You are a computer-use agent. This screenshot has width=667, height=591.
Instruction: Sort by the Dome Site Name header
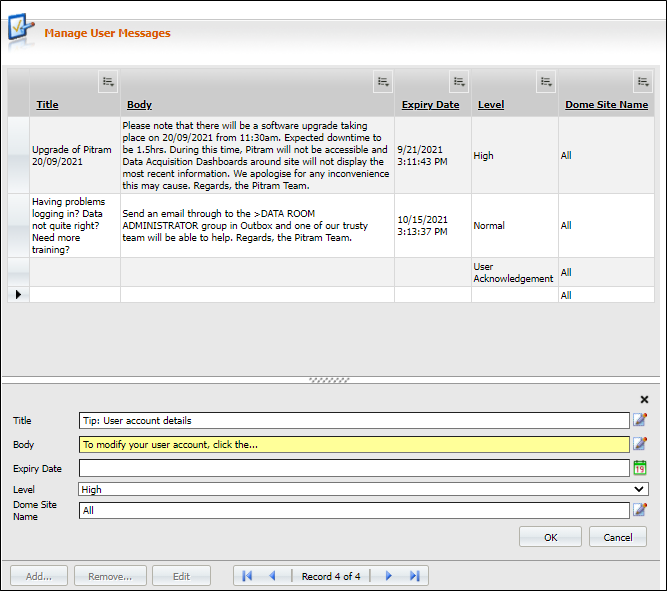607,105
